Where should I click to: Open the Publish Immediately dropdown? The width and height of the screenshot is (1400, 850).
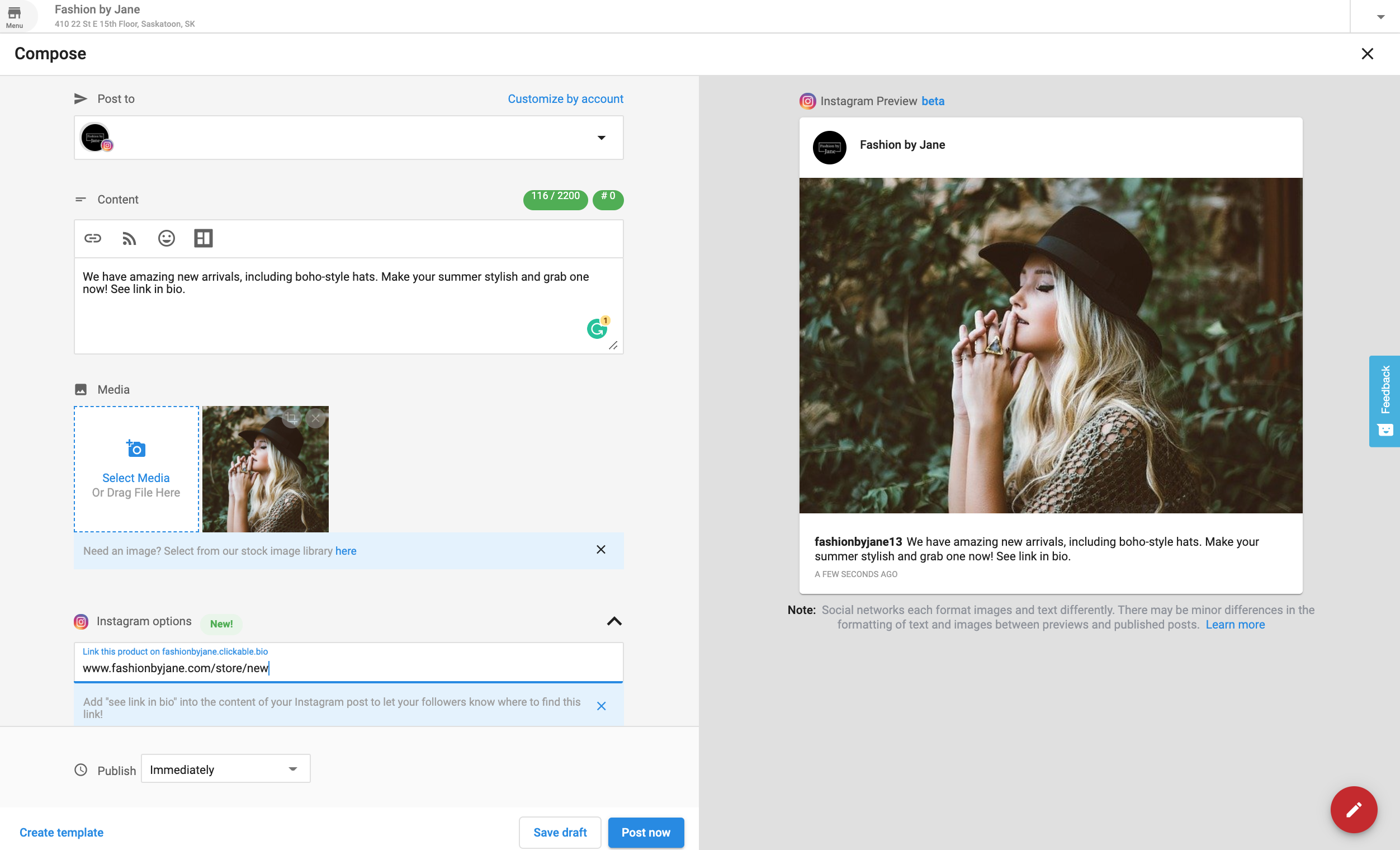point(225,769)
